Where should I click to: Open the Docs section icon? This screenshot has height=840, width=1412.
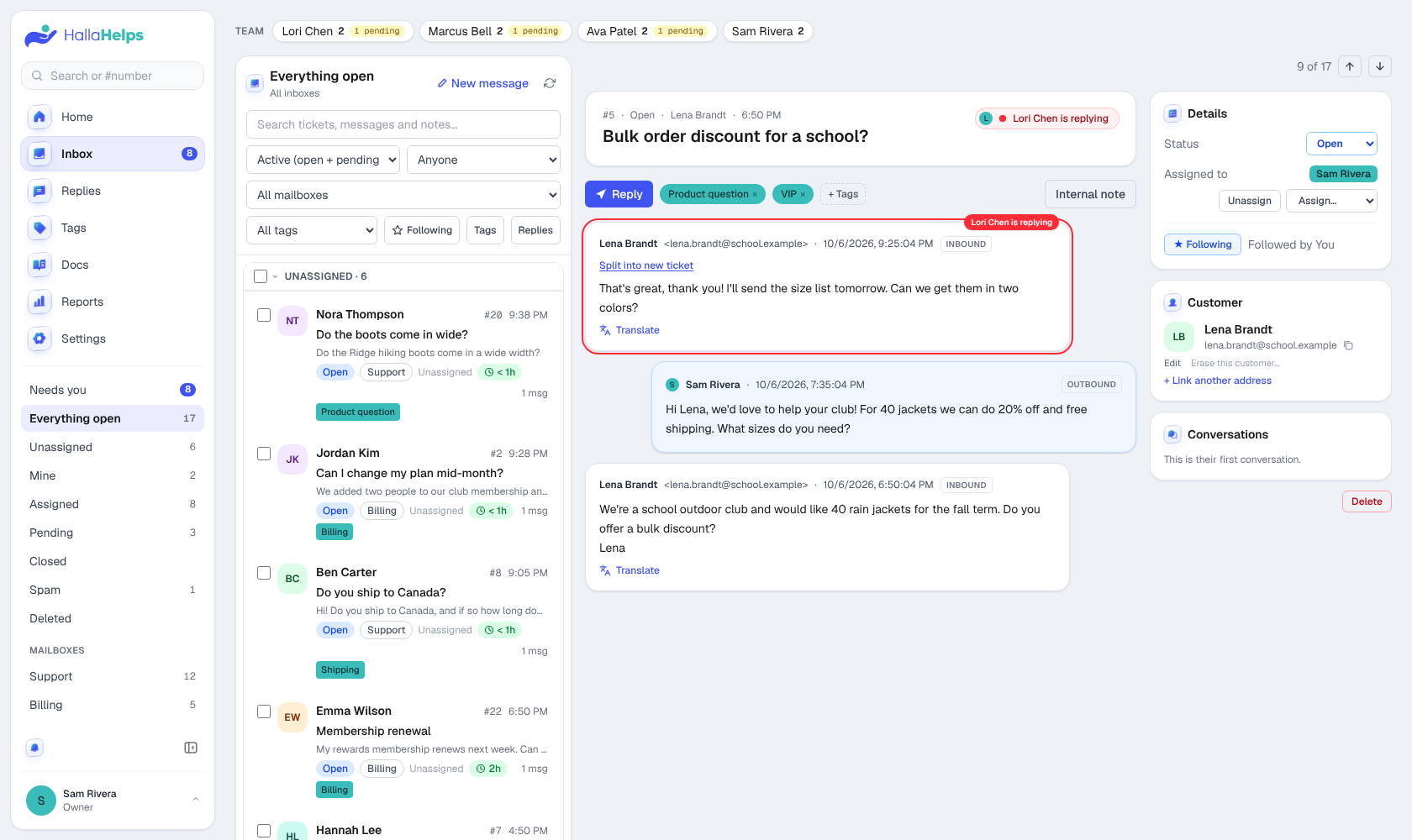pyautogui.click(x=39, y=265)
